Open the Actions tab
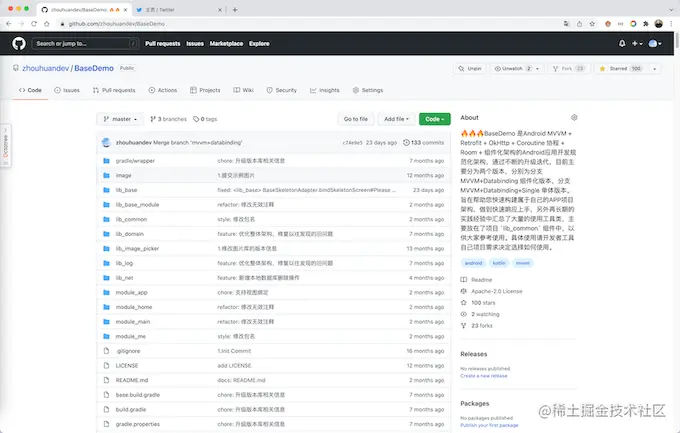 163,90
